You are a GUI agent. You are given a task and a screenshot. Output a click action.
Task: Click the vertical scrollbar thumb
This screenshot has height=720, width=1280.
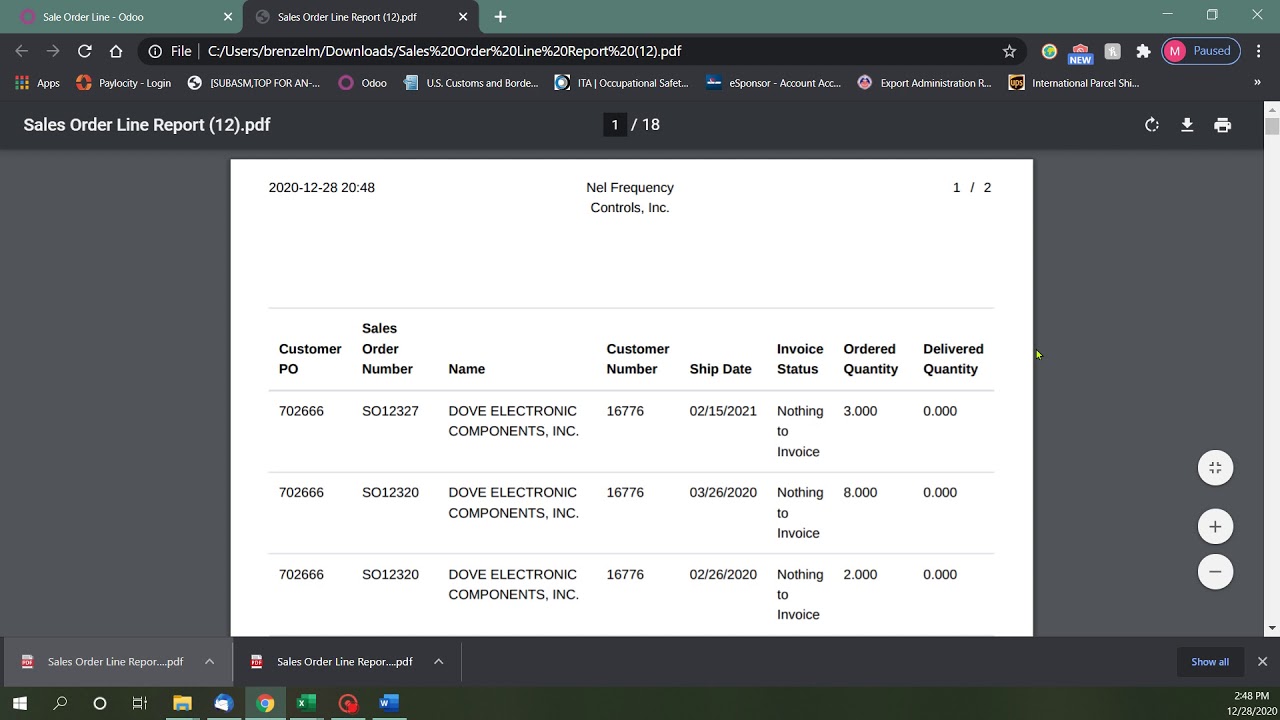point(1272,127)
